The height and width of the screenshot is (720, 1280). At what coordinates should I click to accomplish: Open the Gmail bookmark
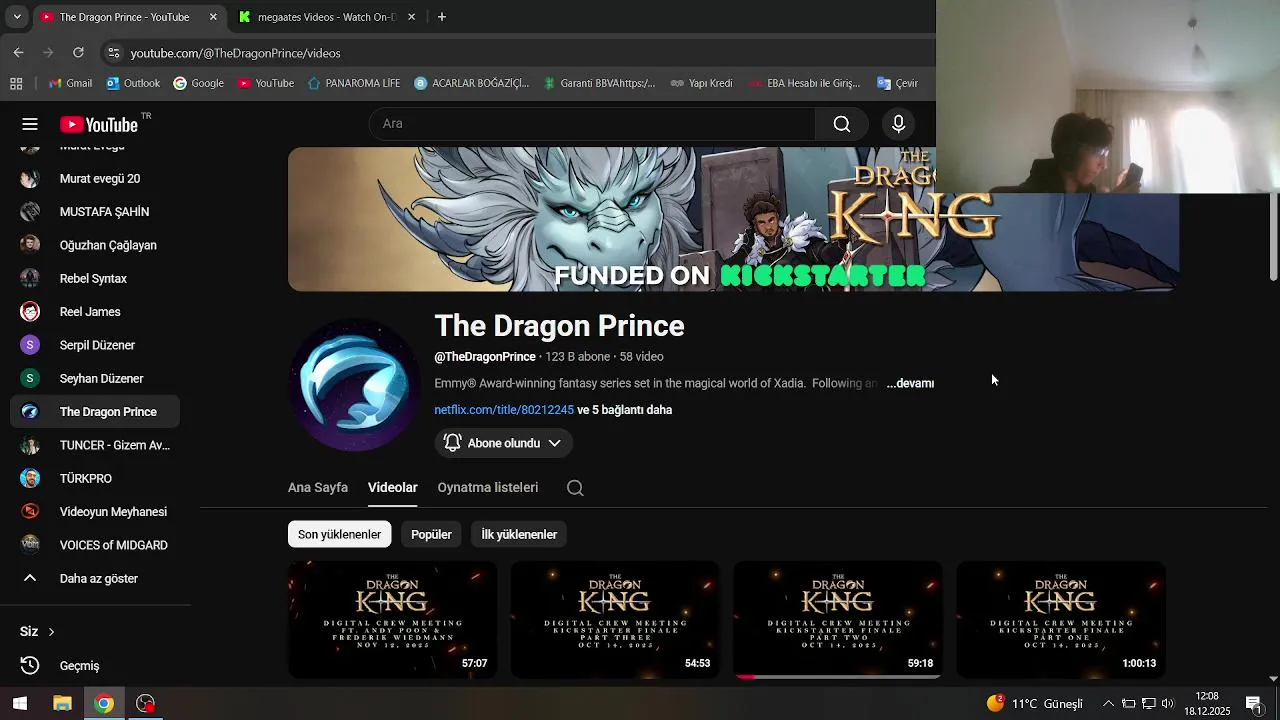pyautogui.click(x=71, y=83)
